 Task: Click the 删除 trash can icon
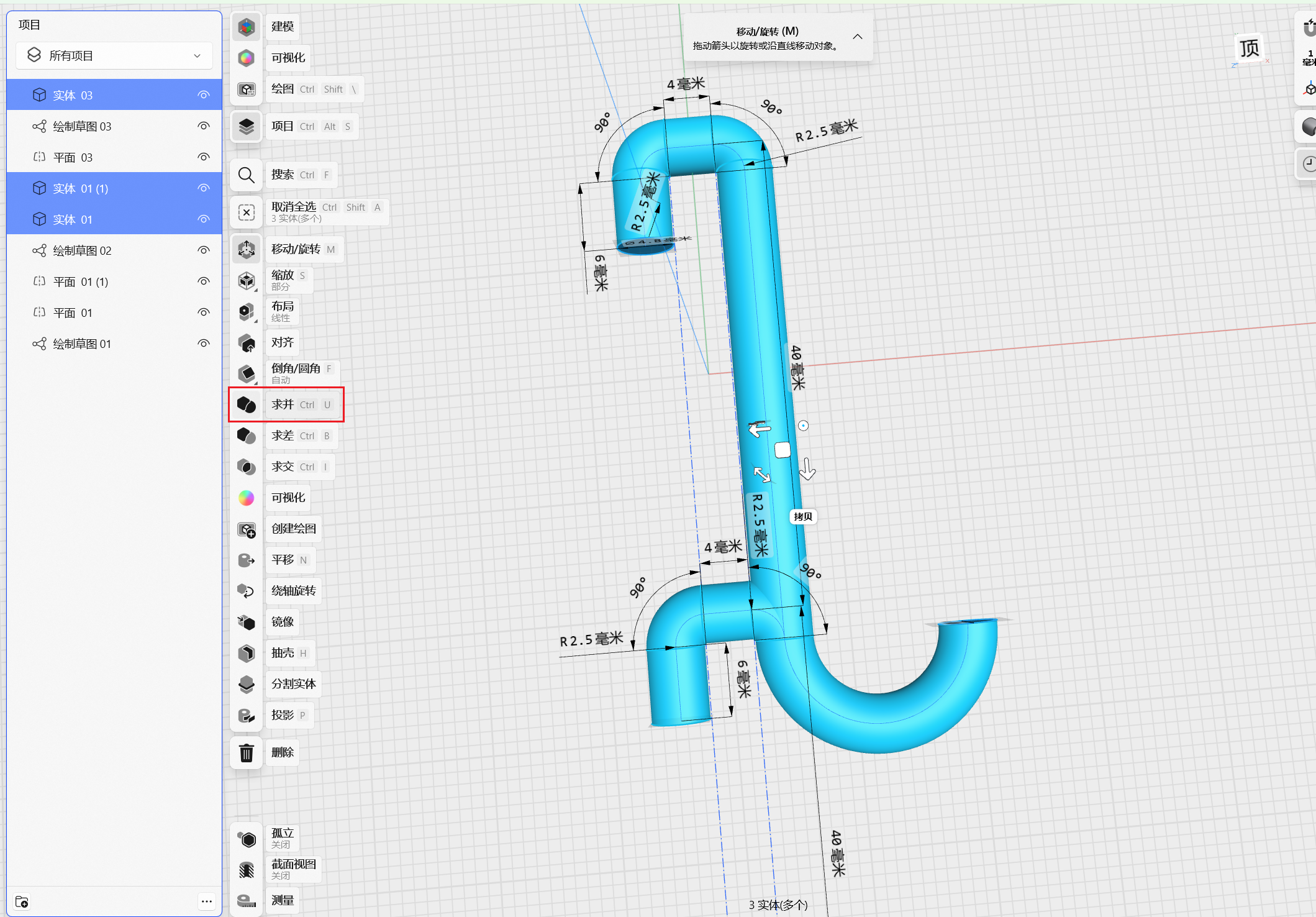[x=247, y=753]
